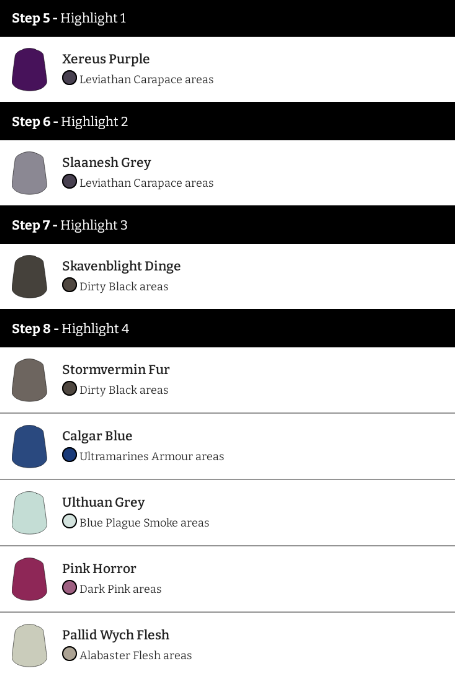Open the Xereus Purple paint name
Viewport: 455px width, 675px height.
106,59
